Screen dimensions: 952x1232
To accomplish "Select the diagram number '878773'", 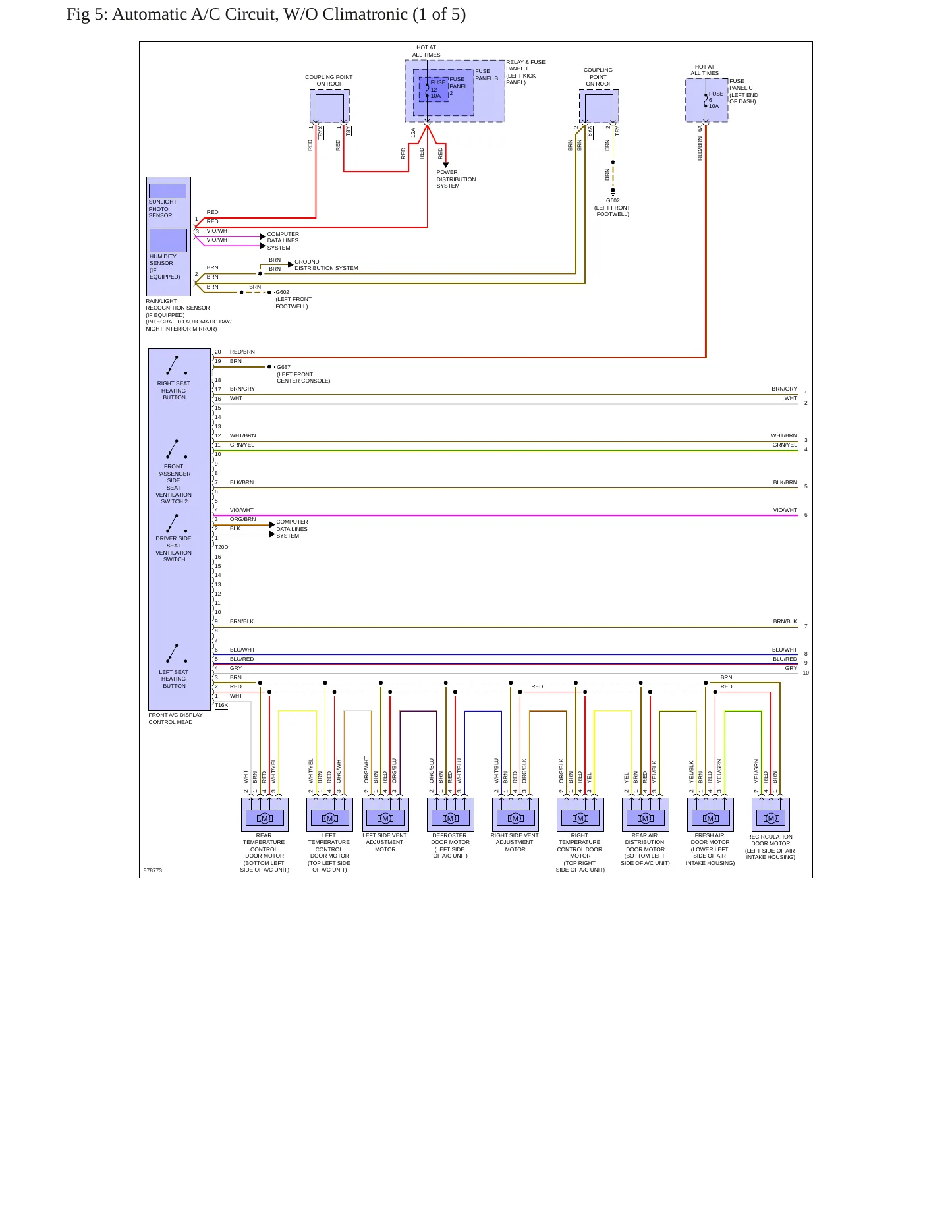I will point(153,870).
